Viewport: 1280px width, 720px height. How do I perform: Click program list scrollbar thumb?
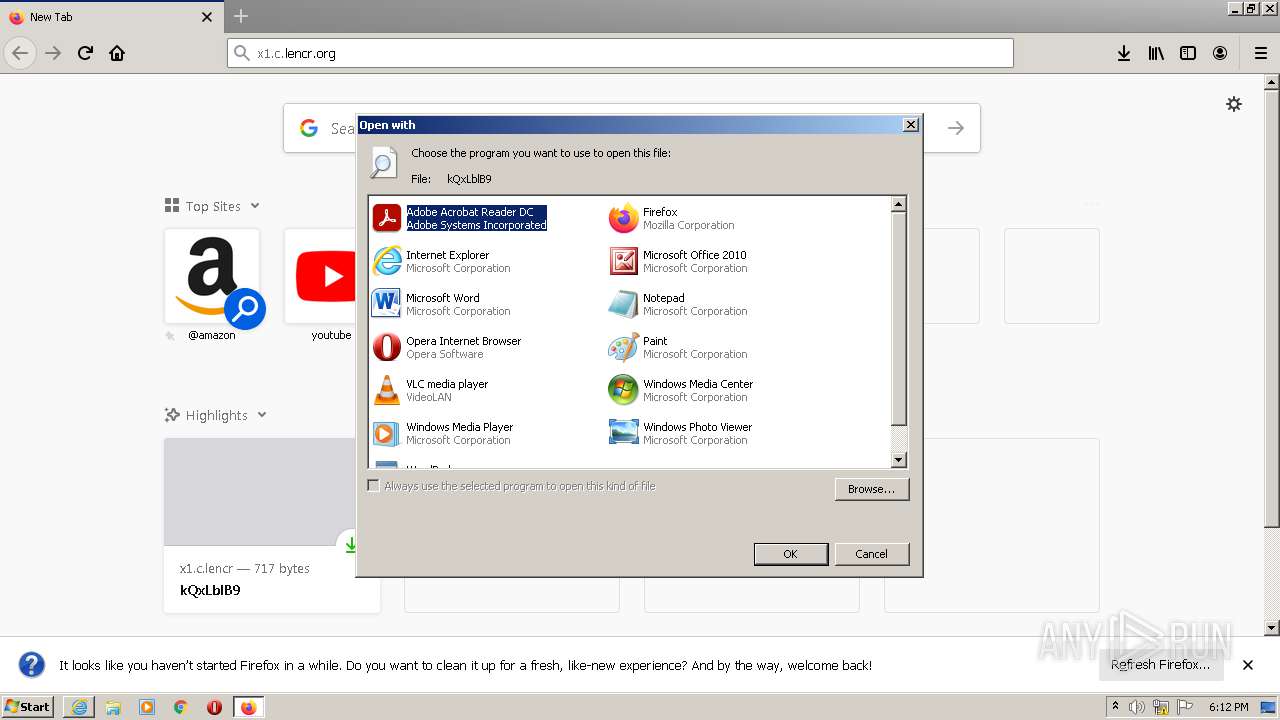click(898, 319)
